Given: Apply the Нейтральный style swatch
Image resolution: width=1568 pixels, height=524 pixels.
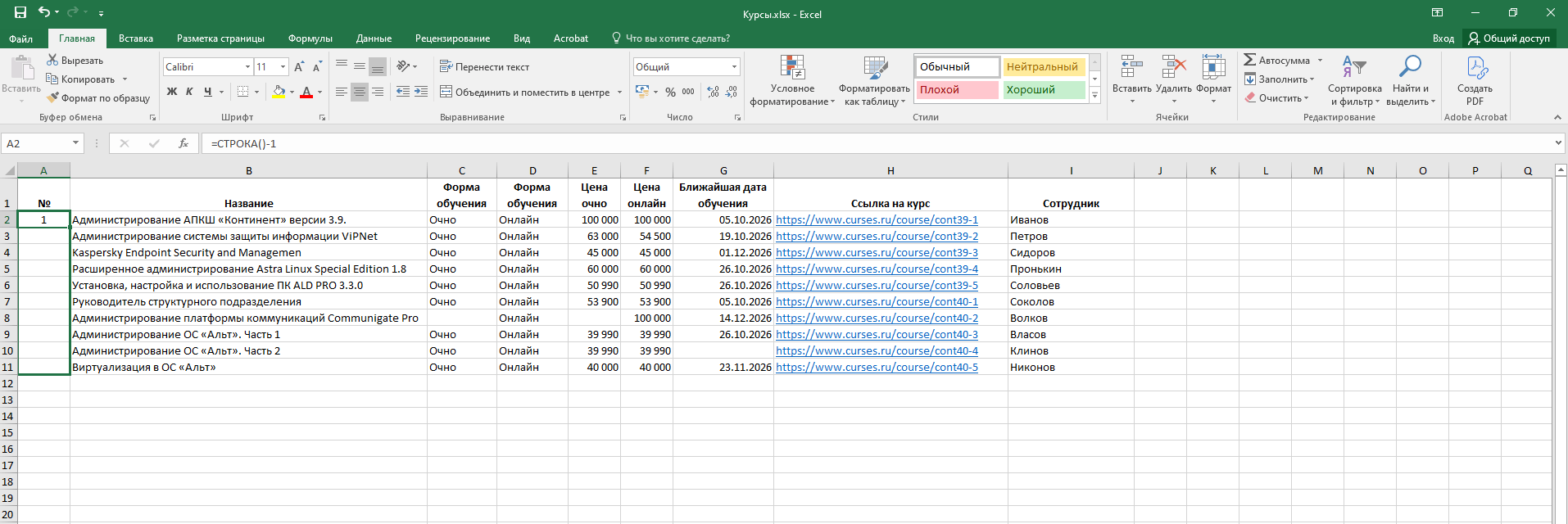Looking at the screenshot, I should (1044, 67).
